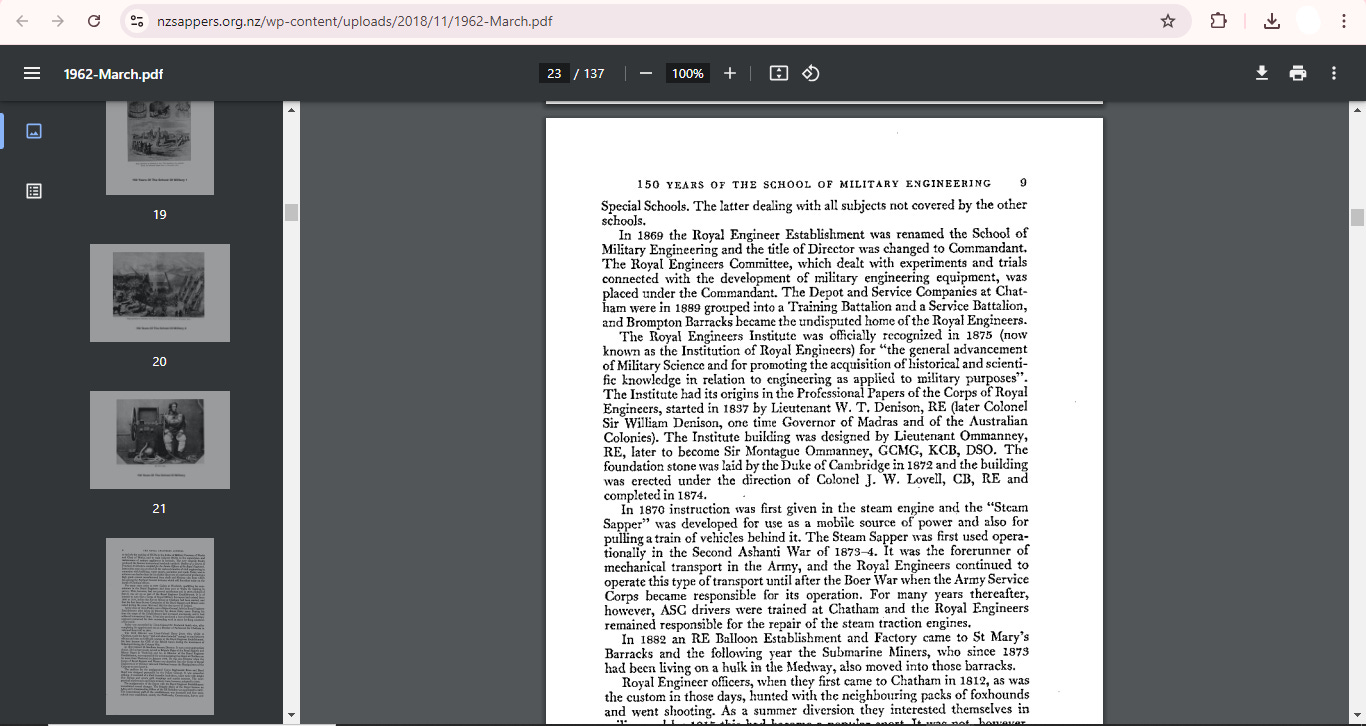Click the thumbnail panel scroll down arrow
The image size is (1366, 726).
pyautogui.click(x=291, y=715)
